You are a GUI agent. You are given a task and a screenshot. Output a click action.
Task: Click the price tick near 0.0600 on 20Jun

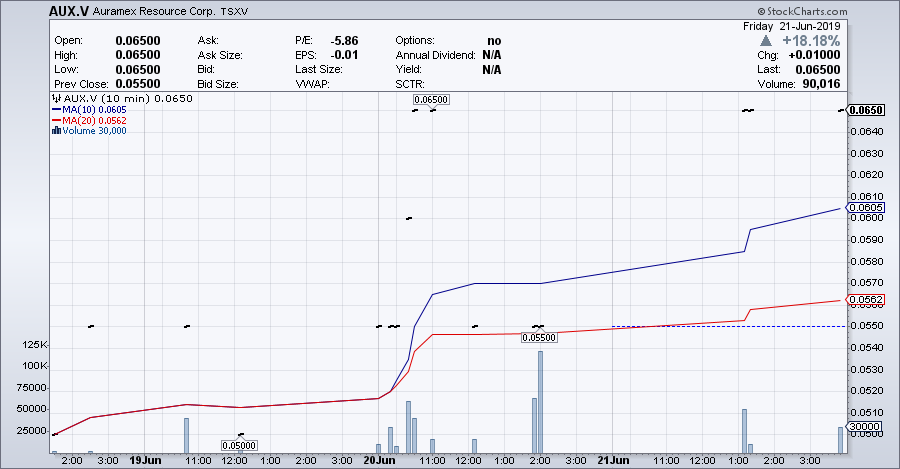pos(409,219)
